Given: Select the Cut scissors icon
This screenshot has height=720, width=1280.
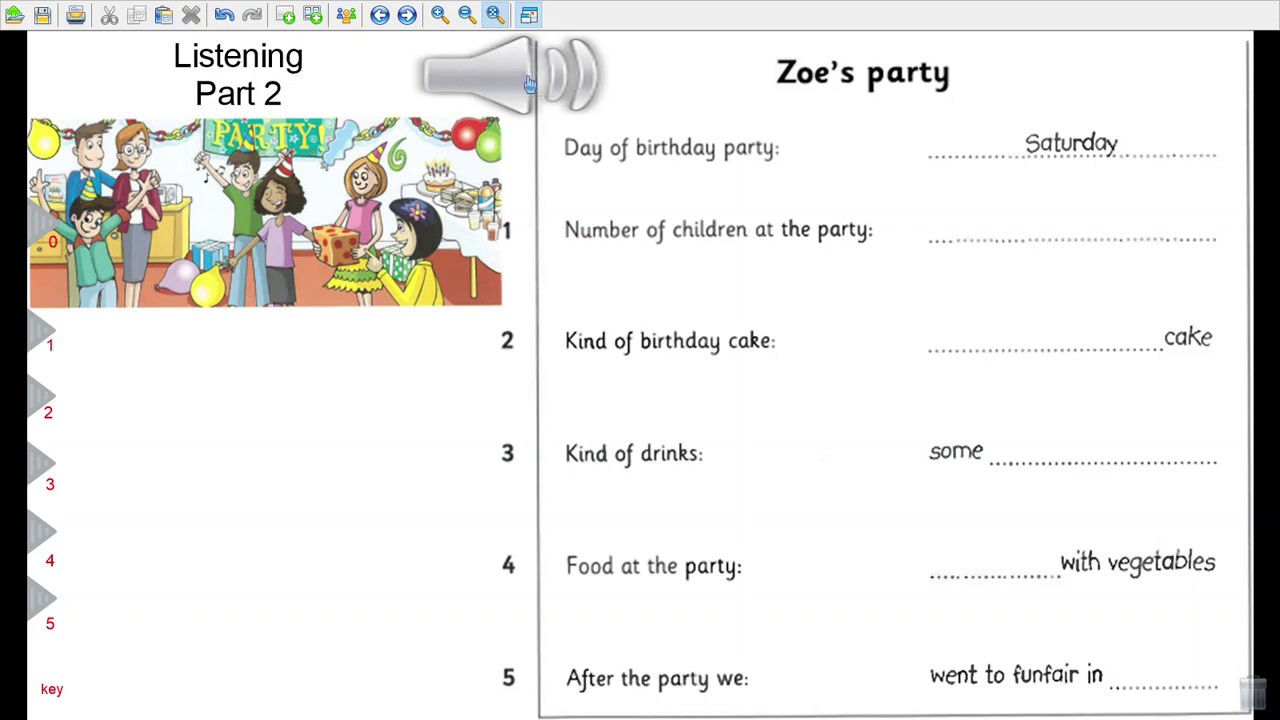Looking at the screenshot, I should click(109, 15).
